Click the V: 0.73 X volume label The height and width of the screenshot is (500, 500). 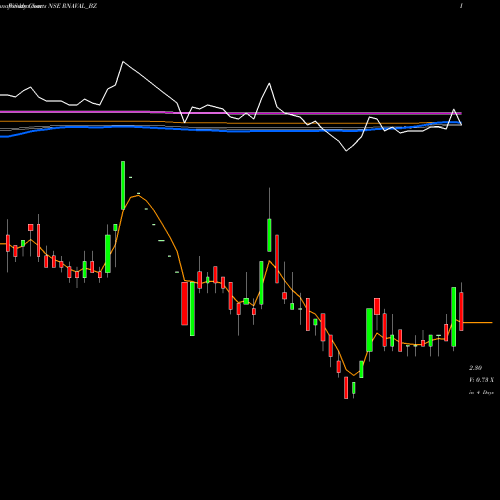point(481,380)
